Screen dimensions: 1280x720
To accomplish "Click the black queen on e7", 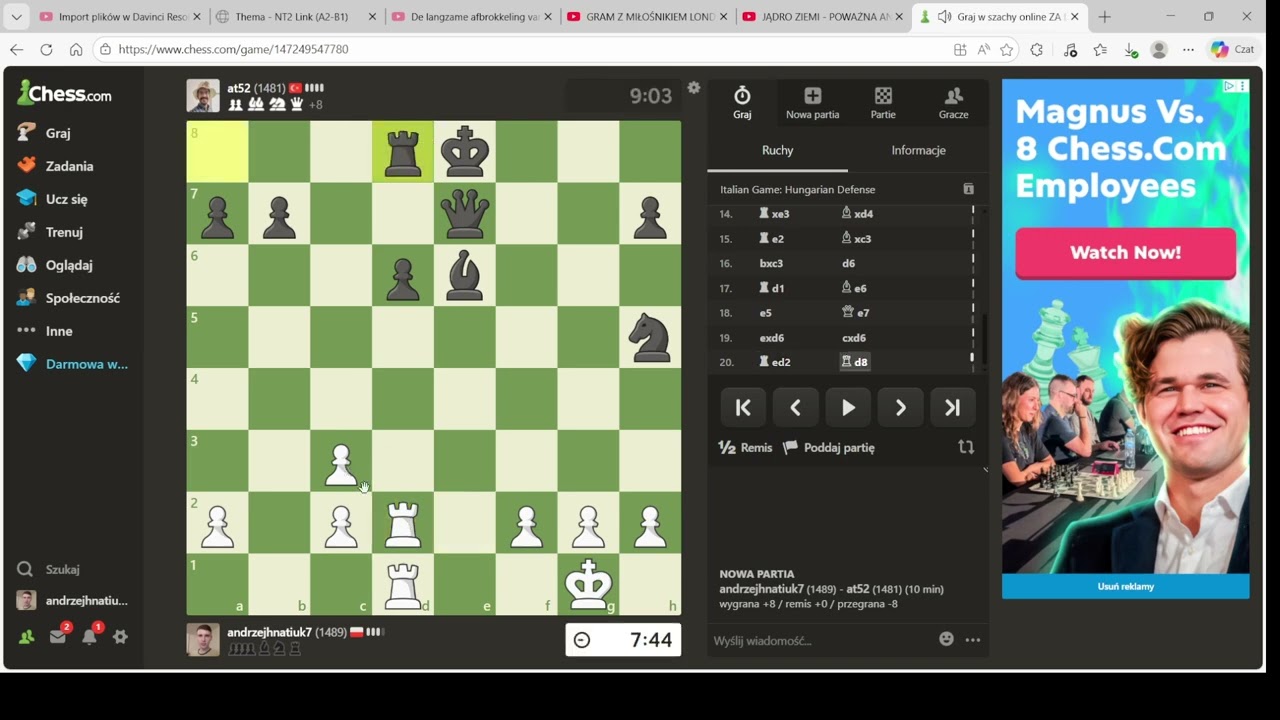I will click(x=465, y=214).
